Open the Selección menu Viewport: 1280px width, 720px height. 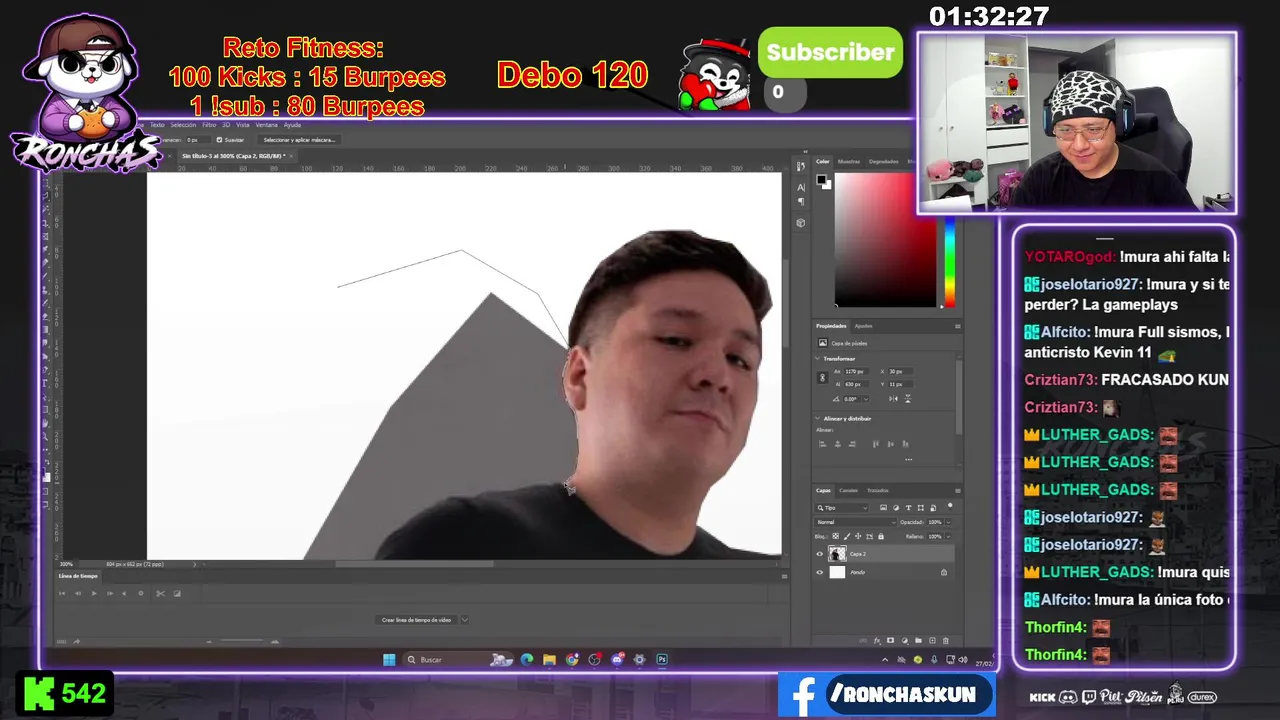[x=183, y=125]
